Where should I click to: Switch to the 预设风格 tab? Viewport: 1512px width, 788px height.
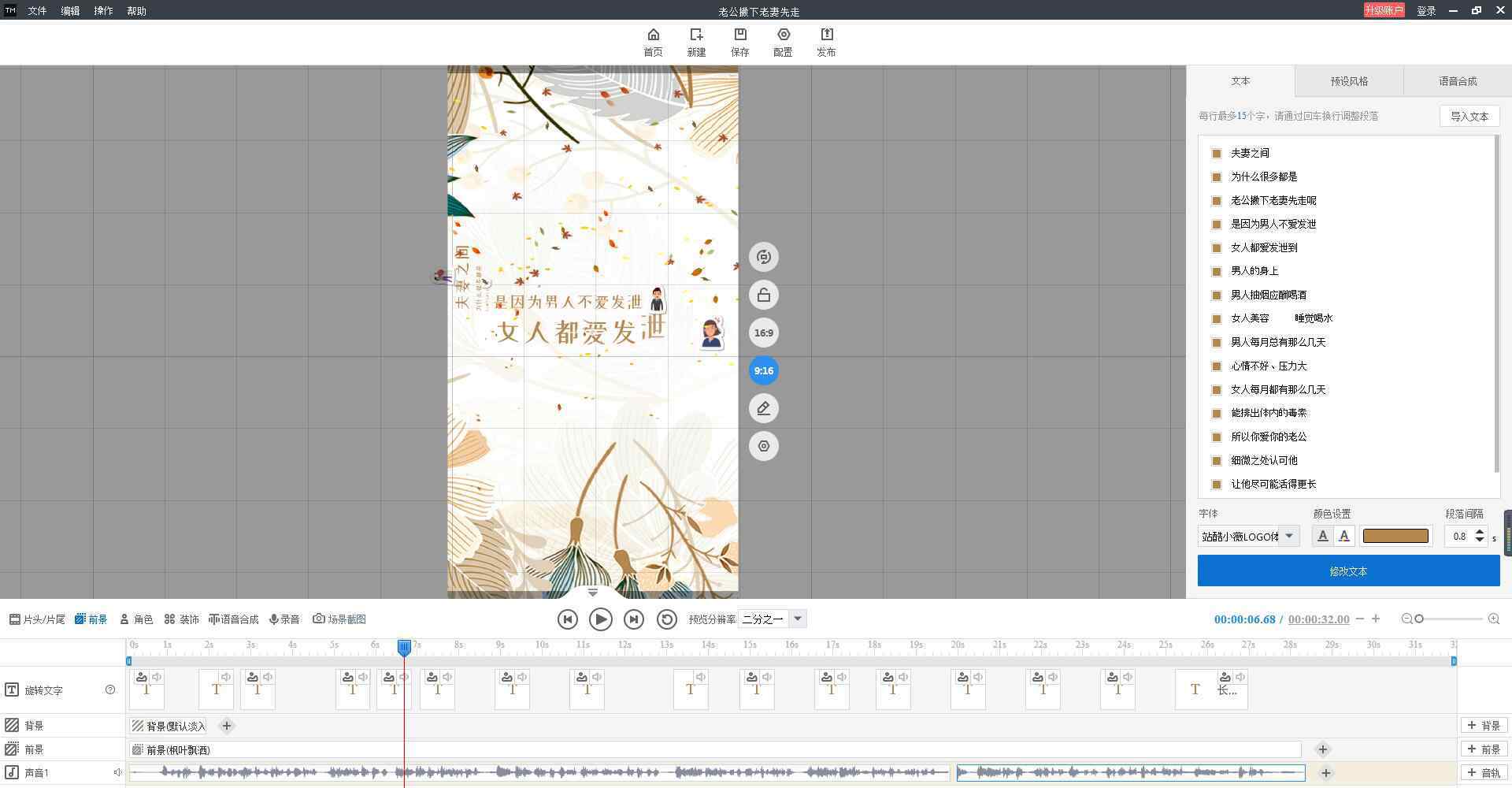(x=1349, y=81)
